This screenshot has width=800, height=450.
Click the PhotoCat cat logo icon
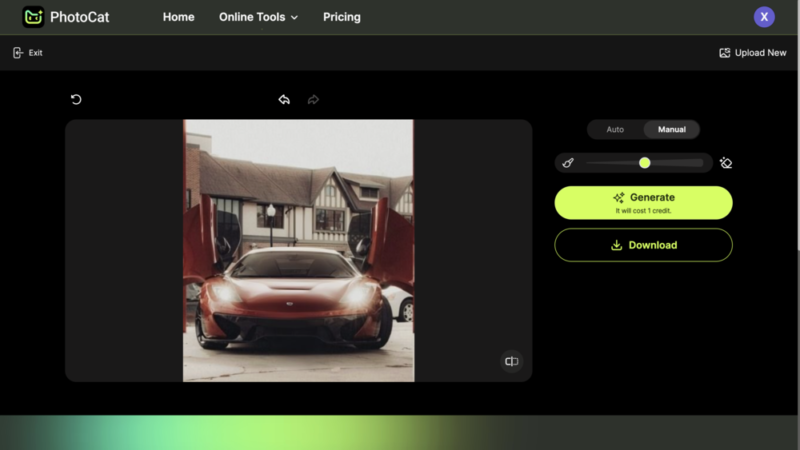33,17
